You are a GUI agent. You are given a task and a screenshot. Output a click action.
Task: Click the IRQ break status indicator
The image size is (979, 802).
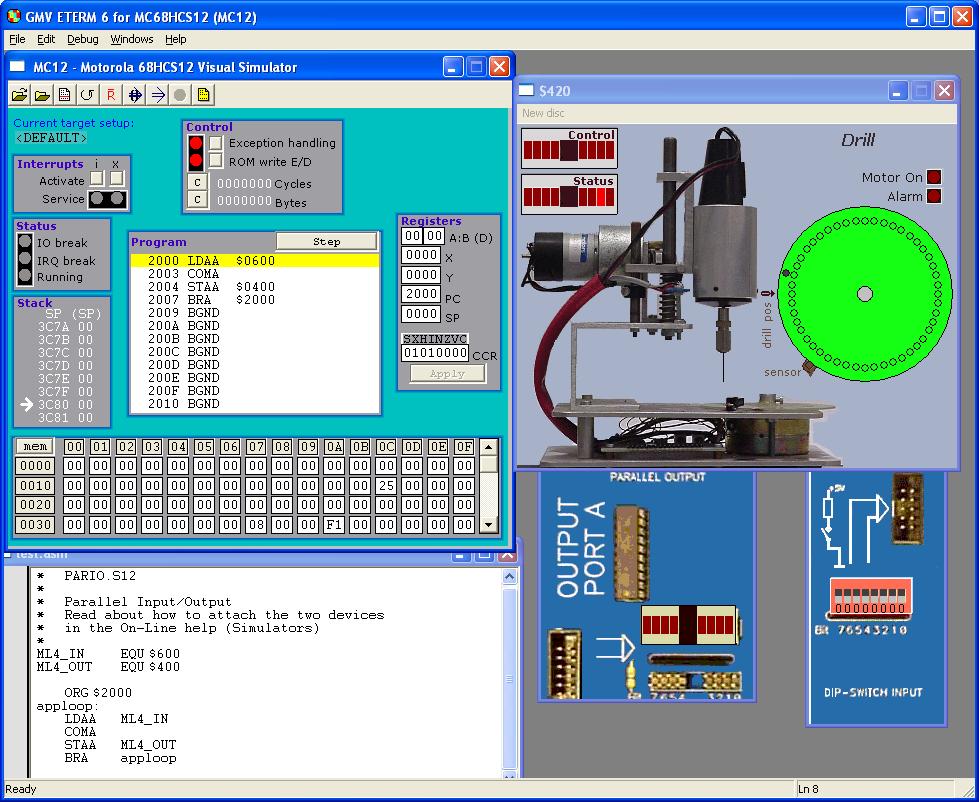(x=25, y=258)
